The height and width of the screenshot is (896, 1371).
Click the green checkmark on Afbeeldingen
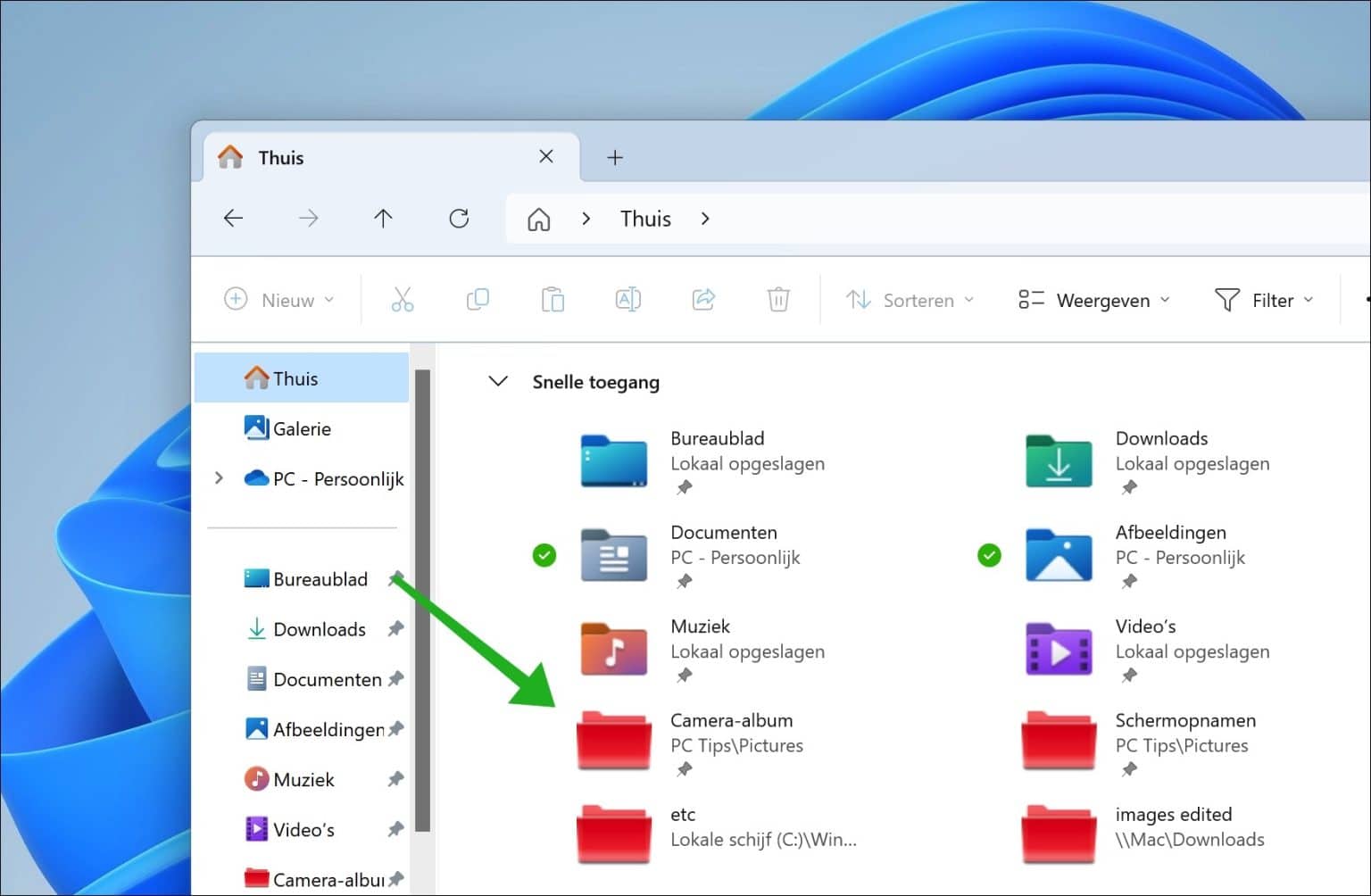click(x=989, y=555)
